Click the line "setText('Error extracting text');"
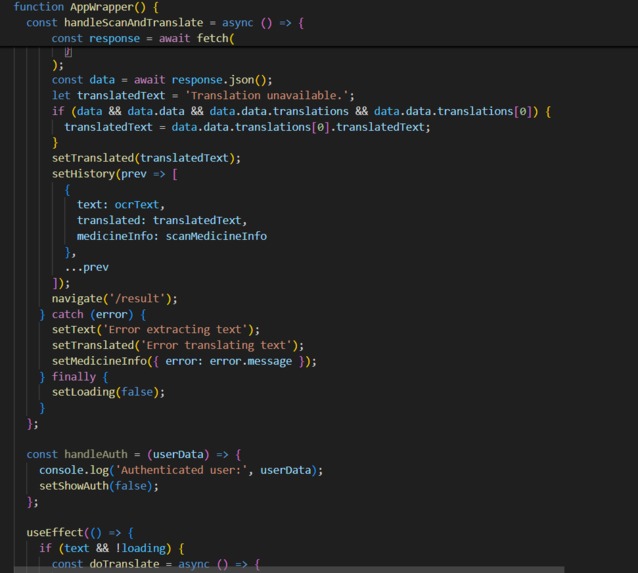The height and width of the screenshot is (573, 638). tap(155, 330)
